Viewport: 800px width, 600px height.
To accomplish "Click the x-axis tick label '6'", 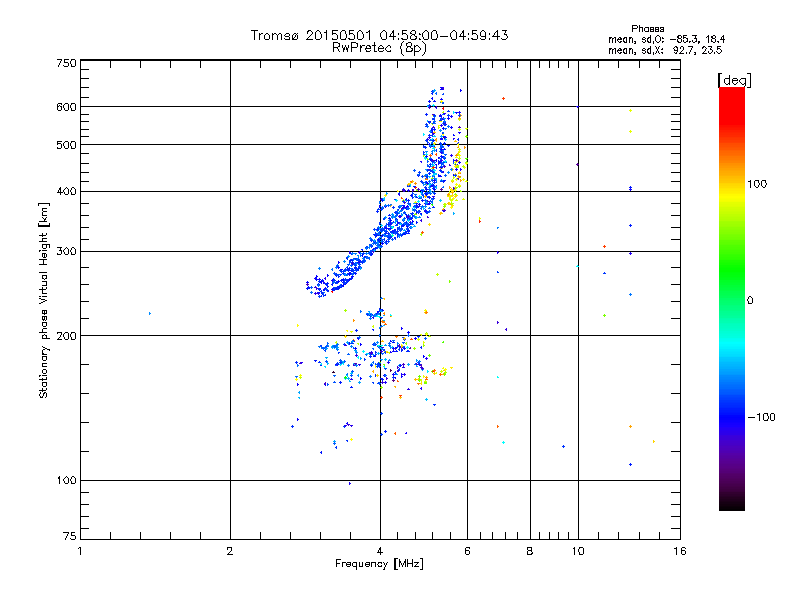I will [x=467, y=551].
